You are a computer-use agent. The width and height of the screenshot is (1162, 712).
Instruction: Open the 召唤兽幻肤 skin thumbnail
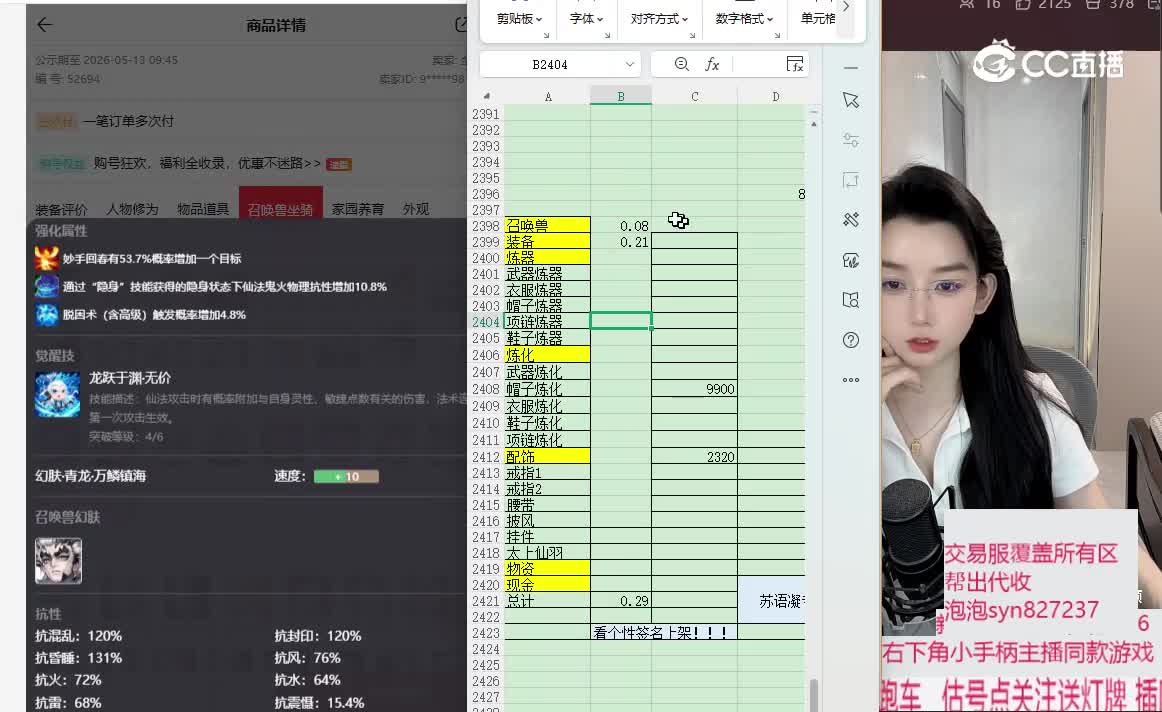pos(59,561)
